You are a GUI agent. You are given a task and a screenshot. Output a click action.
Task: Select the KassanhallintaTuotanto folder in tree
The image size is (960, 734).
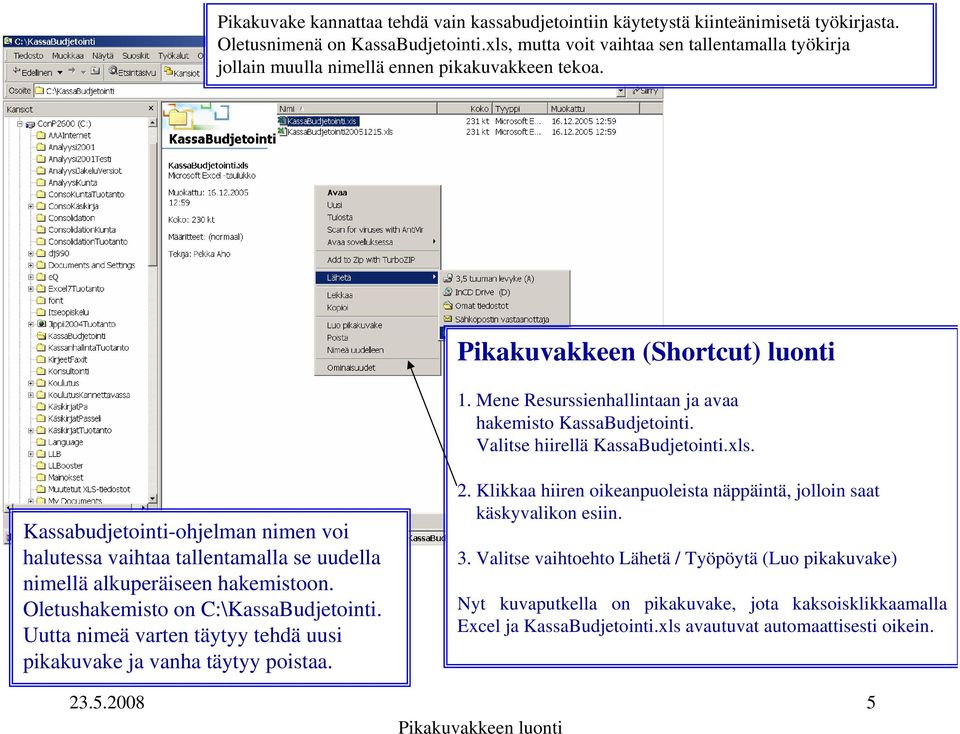[x=88, y=348]
